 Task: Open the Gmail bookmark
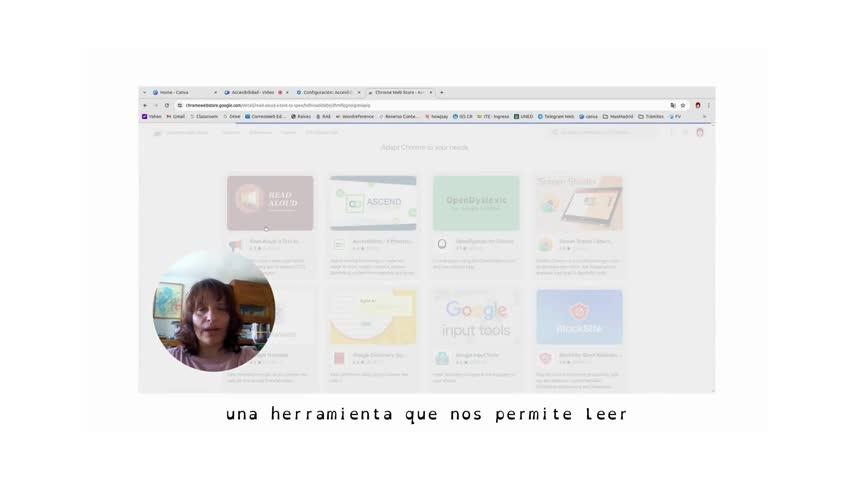pyautogui.click(x=176, y=117)
